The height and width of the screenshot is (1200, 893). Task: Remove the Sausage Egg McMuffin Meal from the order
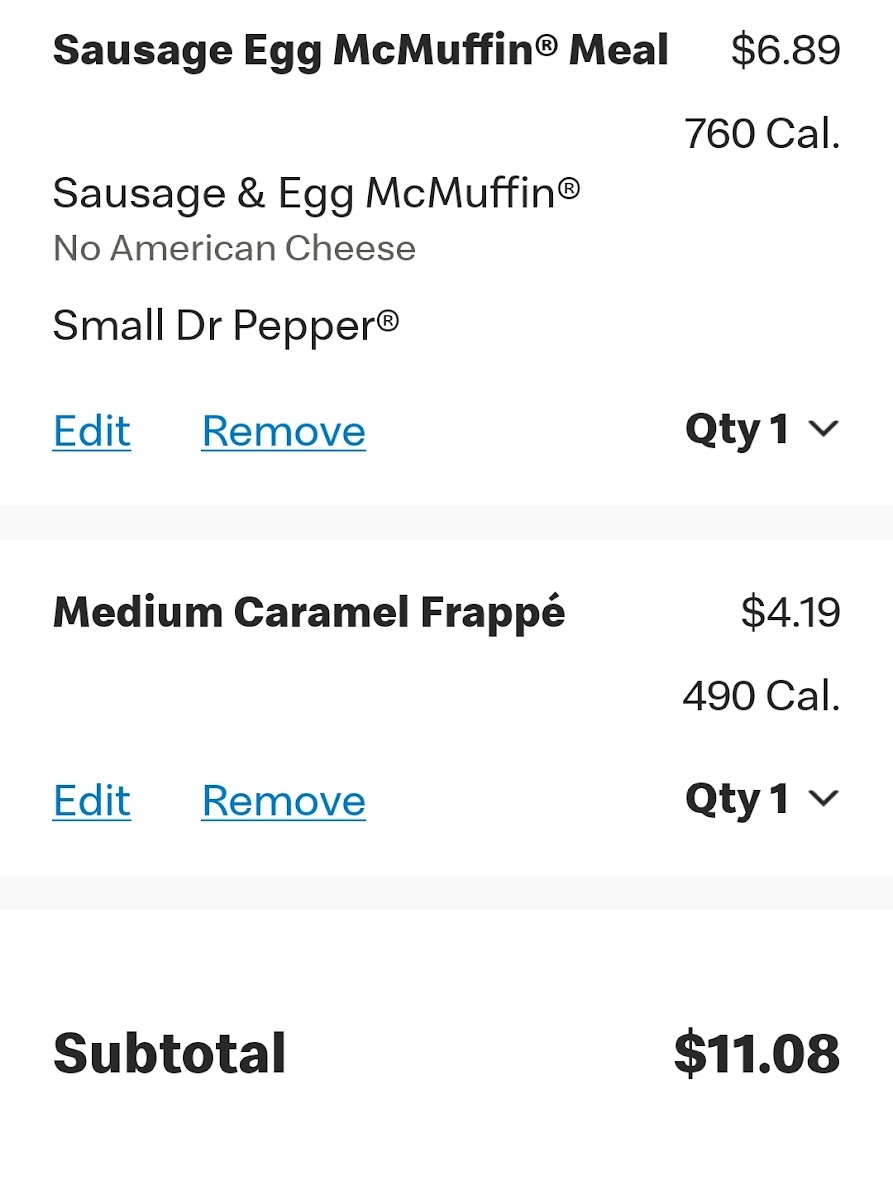coord(283,432)
